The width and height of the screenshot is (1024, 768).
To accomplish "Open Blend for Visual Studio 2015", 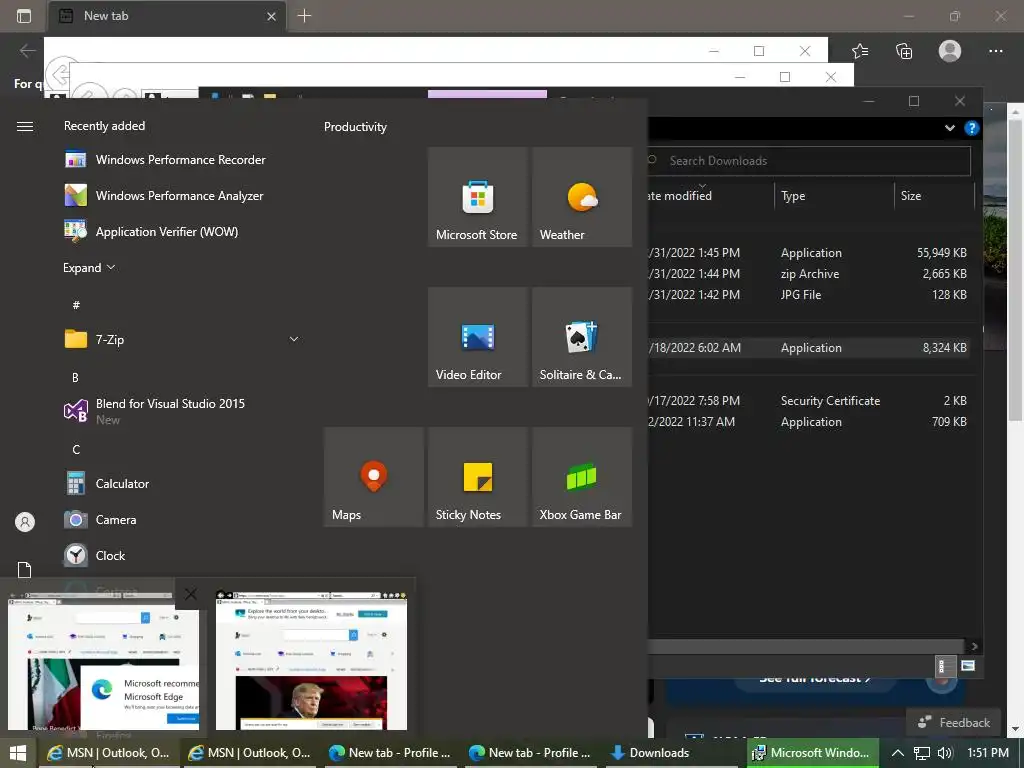I will click(x=180, y=411).
